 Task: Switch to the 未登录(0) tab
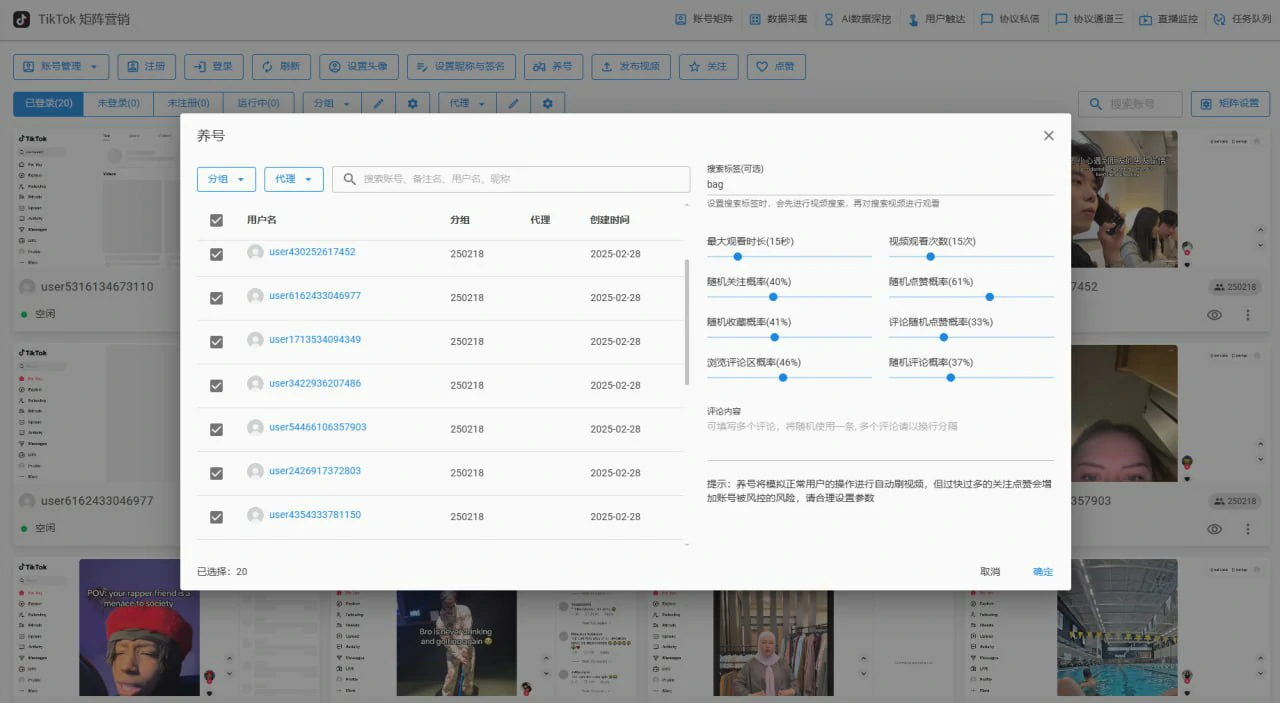pos(118,103)
